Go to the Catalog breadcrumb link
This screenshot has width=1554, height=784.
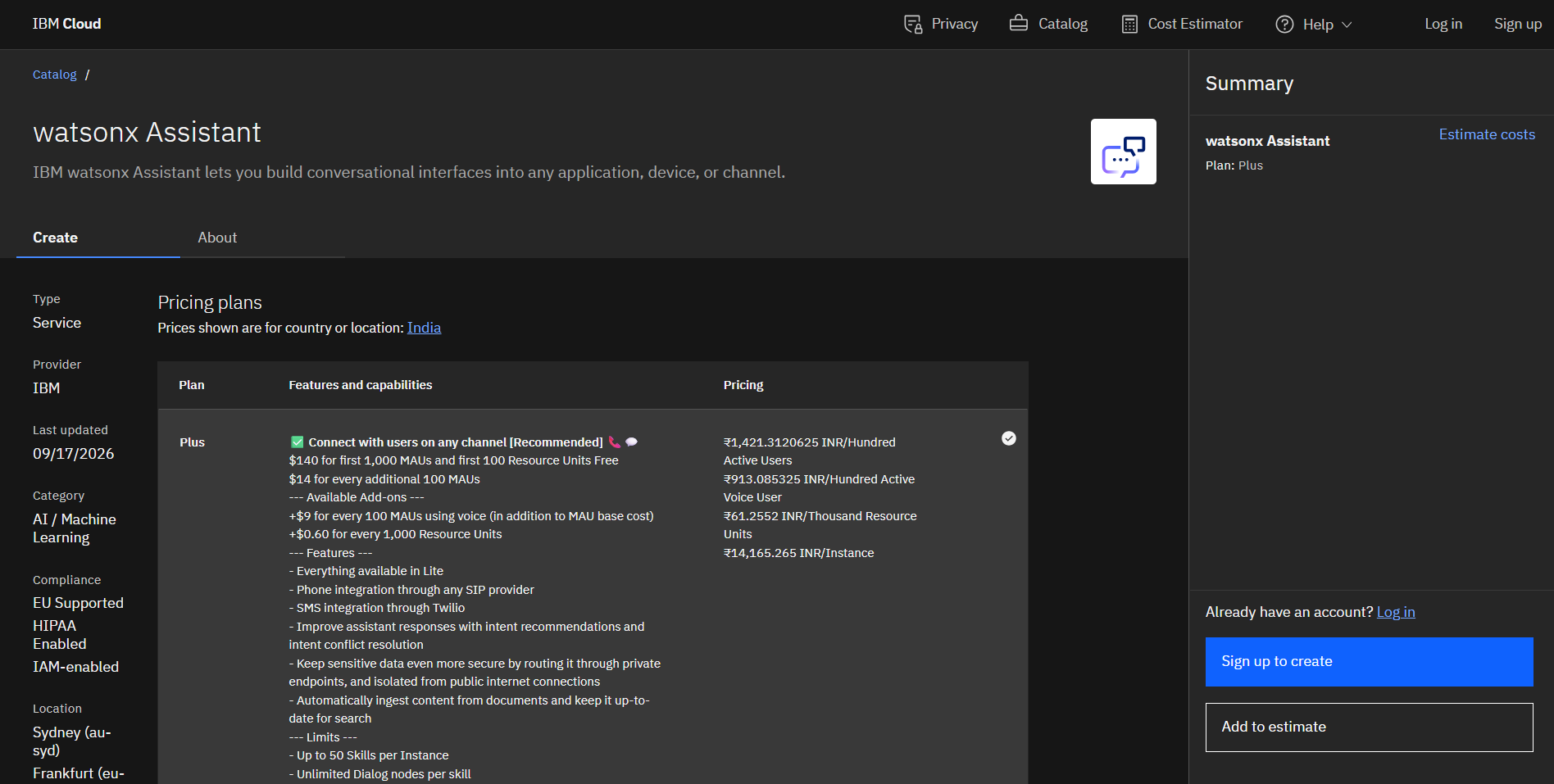(54, 75)
